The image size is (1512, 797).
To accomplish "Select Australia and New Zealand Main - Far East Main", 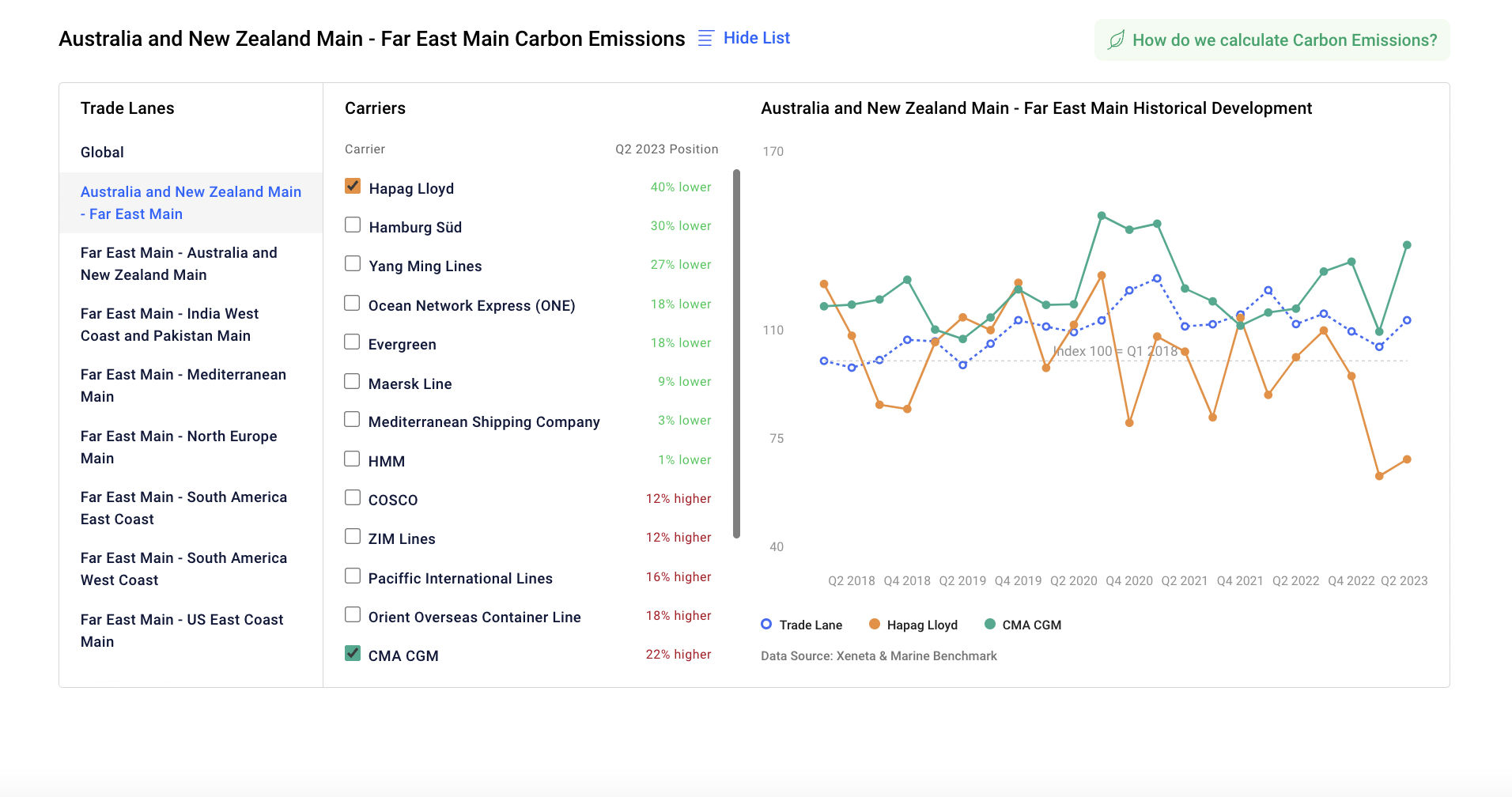I will (x=191, y=202).
